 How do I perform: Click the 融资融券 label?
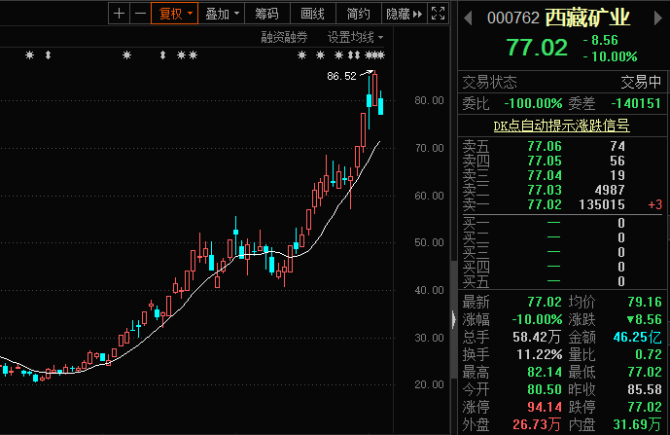[284, 38]
